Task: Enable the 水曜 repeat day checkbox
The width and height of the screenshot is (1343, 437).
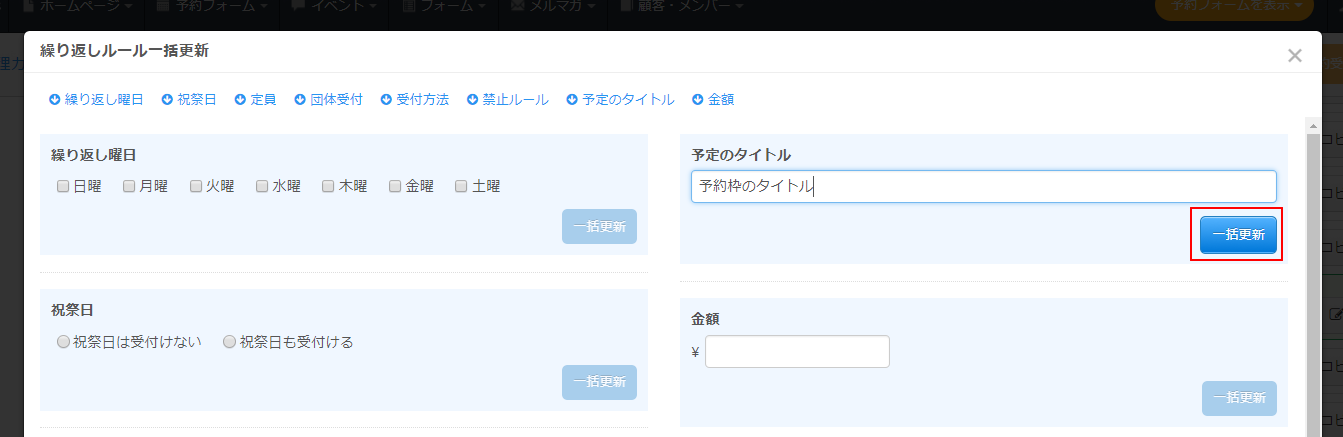Action: (x=262, y=186)
